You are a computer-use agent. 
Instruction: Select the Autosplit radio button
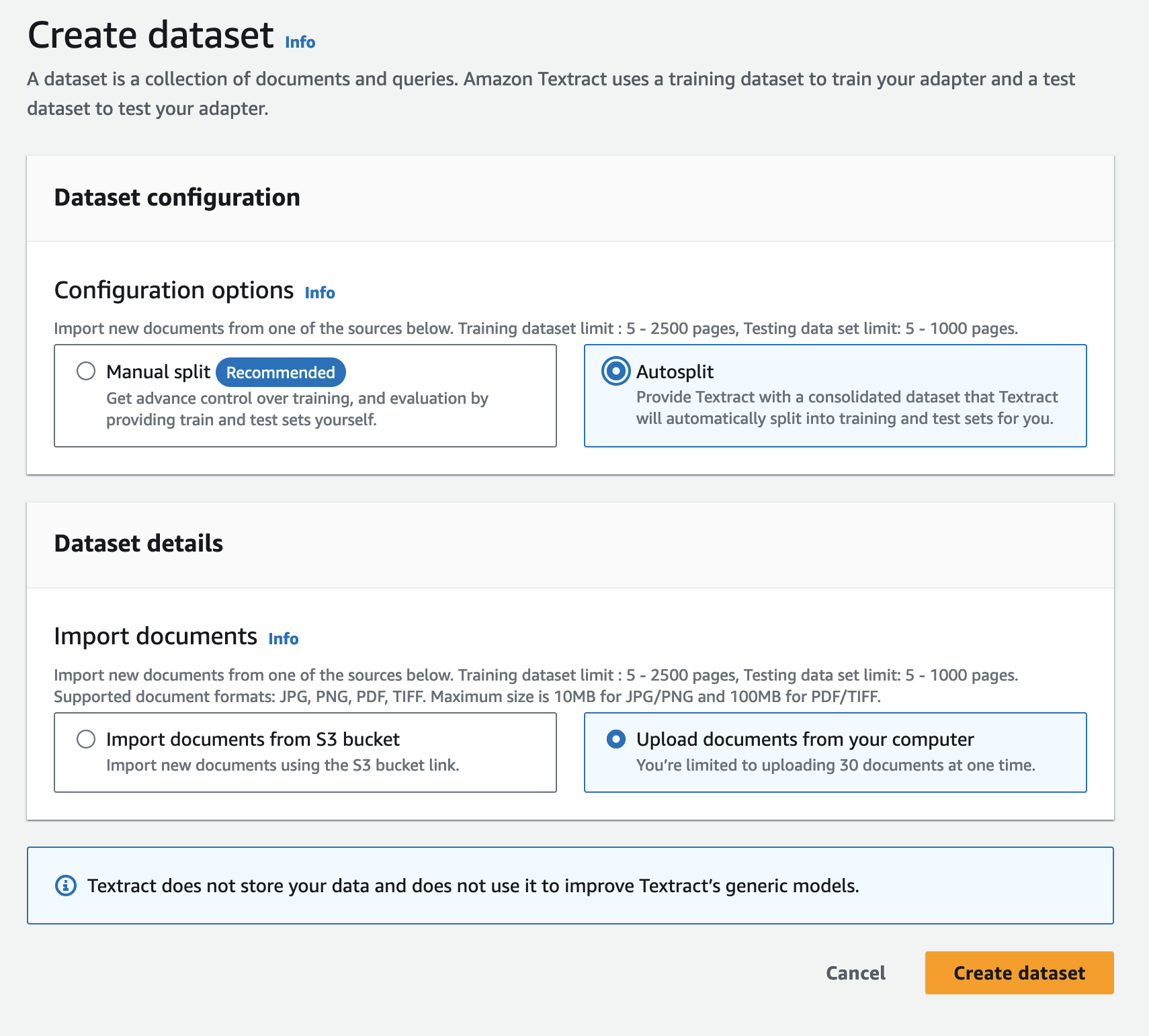[x=616, y=372]
